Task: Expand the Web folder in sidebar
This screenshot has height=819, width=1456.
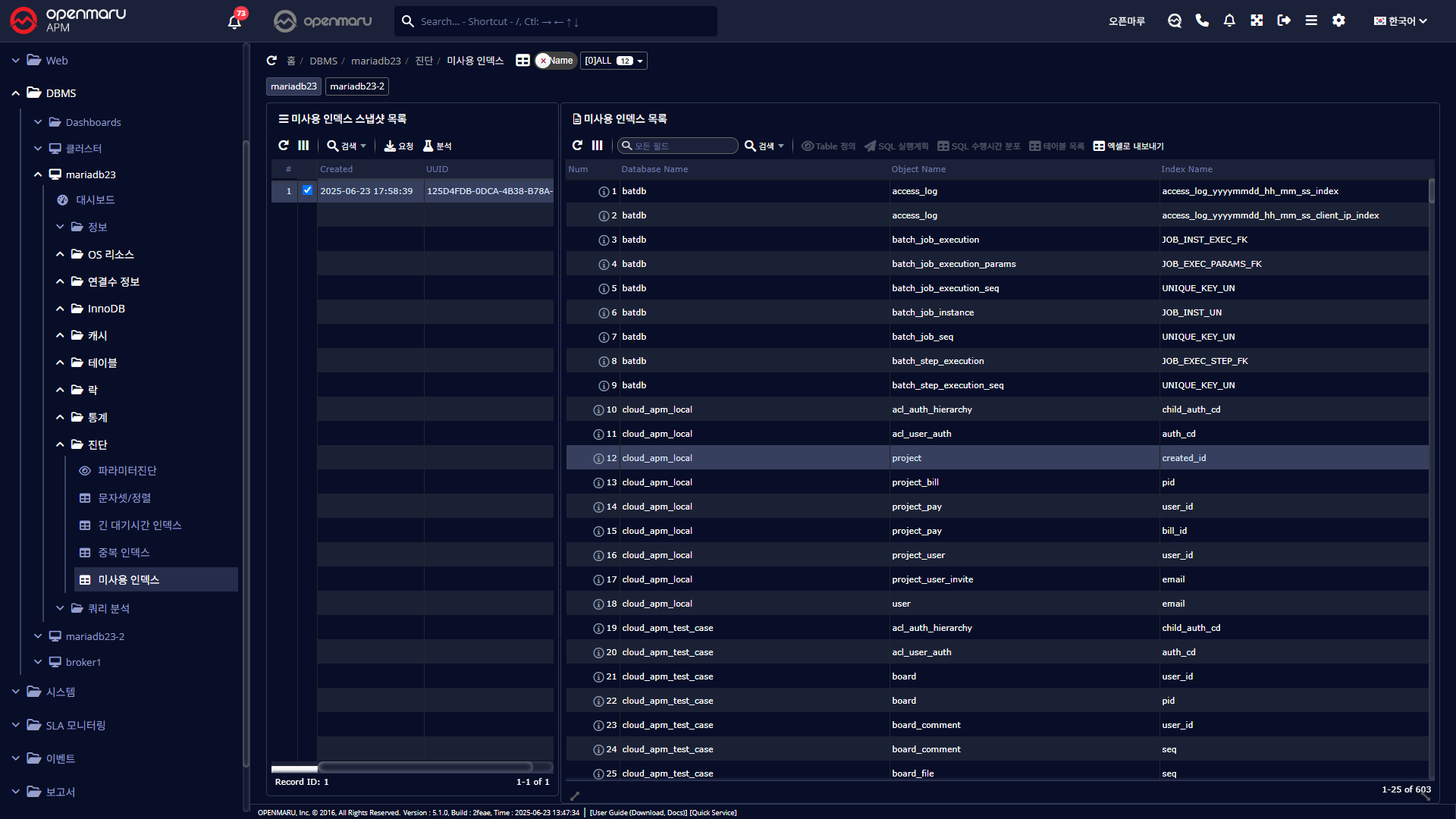Action: coord(16,61)
